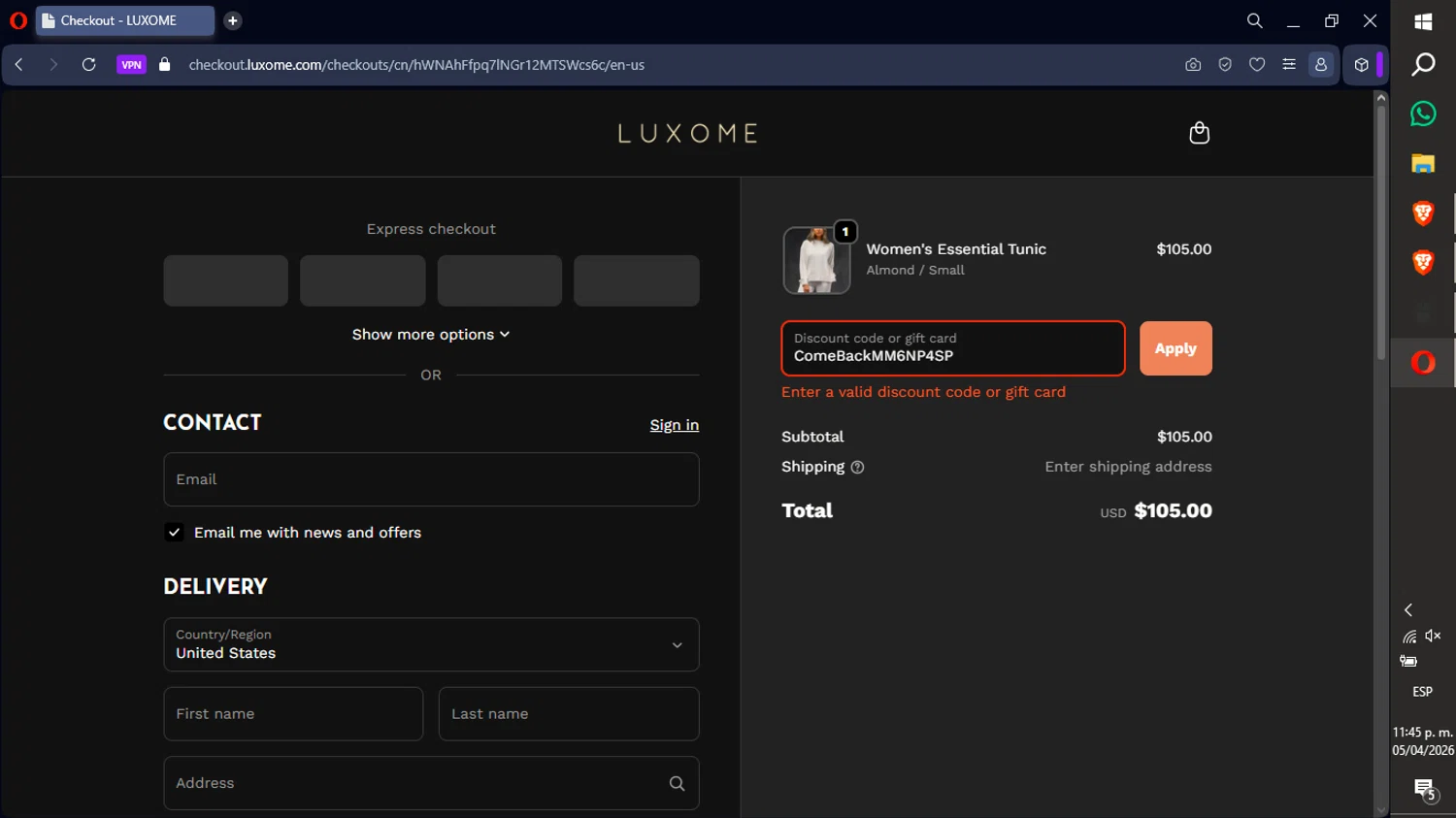Viewport: 1456px width, 818px height.
Task: Click the lock site security icon
Action: [164, 65]
